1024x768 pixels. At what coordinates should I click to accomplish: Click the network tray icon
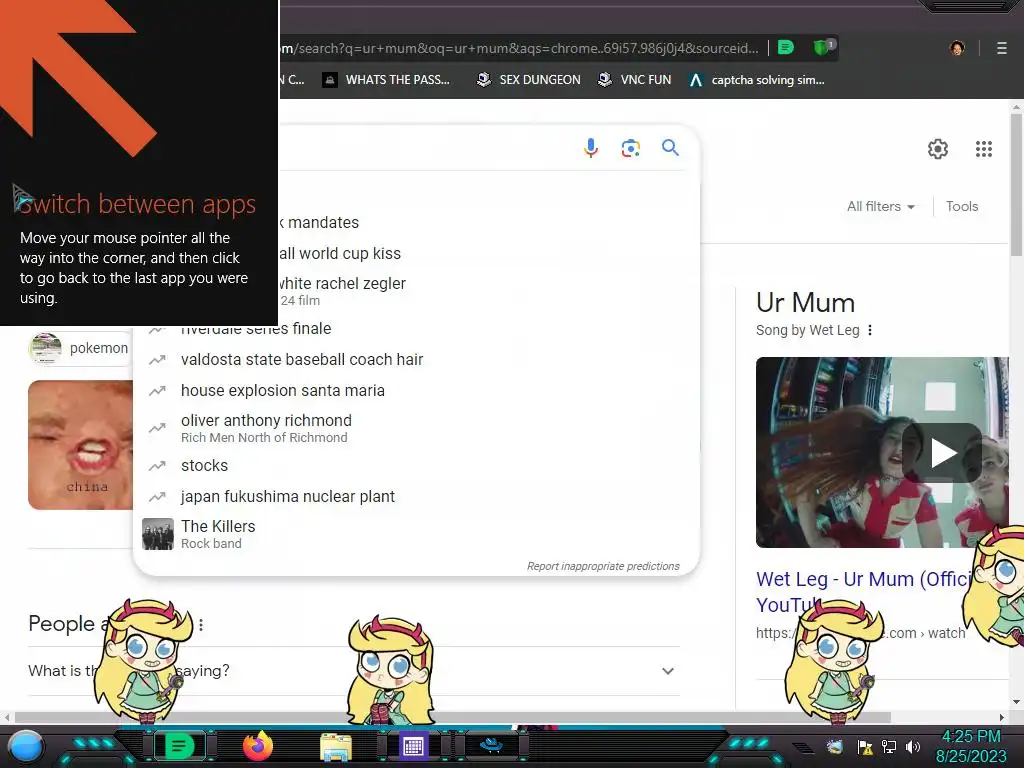click(889, 746)
